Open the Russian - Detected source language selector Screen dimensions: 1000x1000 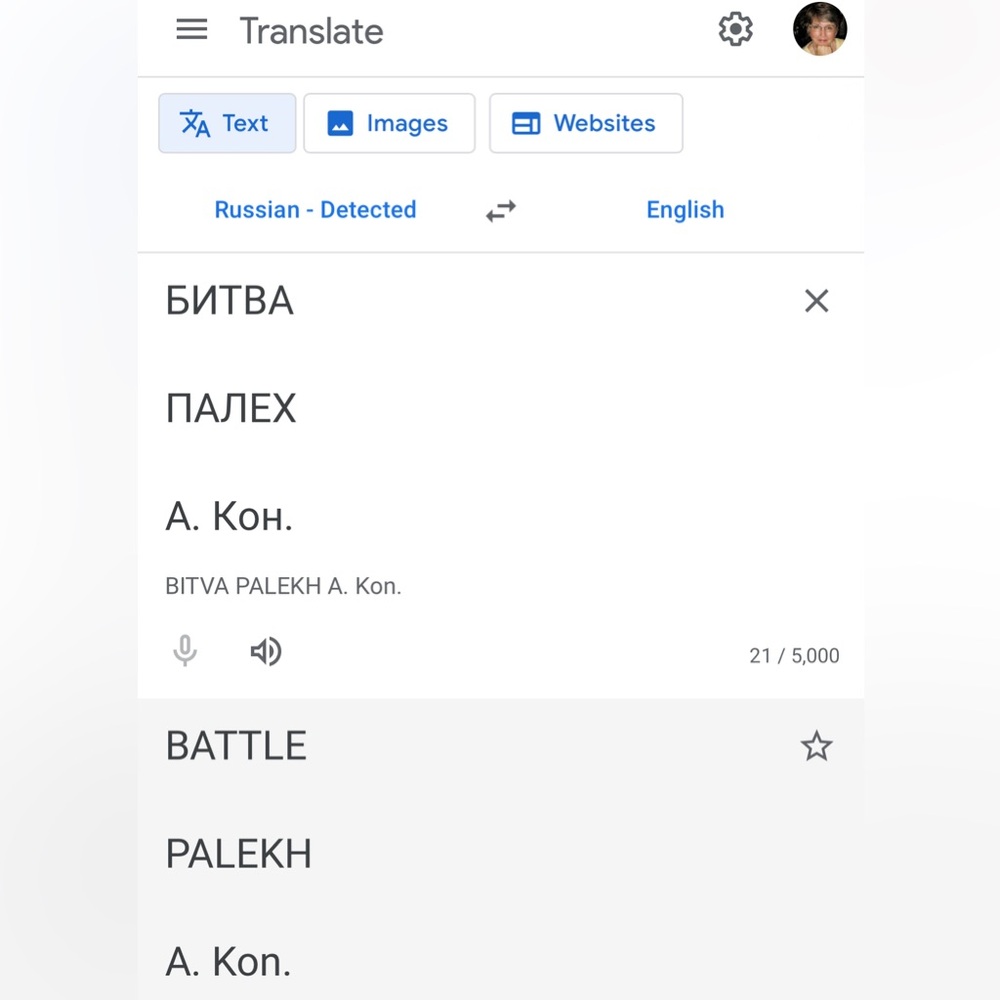[315, 210]
